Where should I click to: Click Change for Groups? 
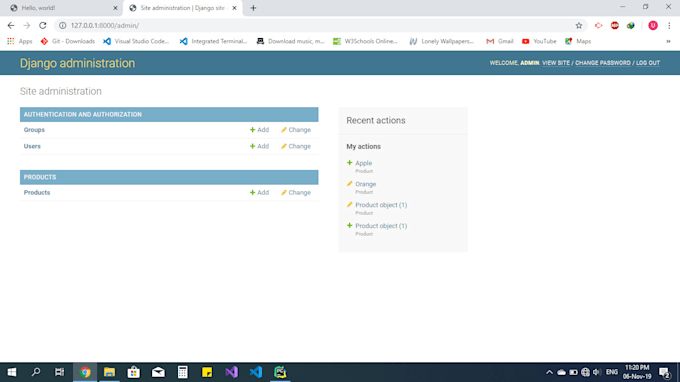[x=296, y=130]
